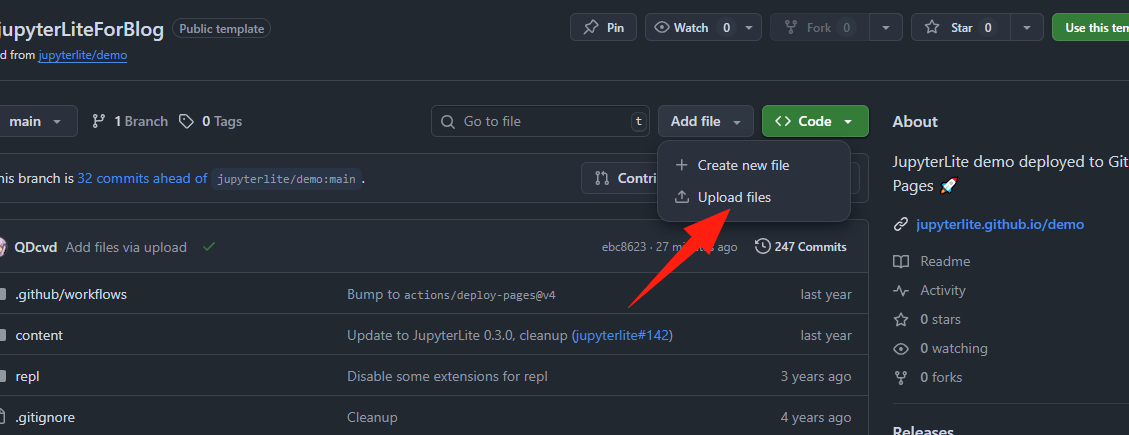Open the Add files via upload commit
Screen dimensions: 1129x435
point(126,247)
